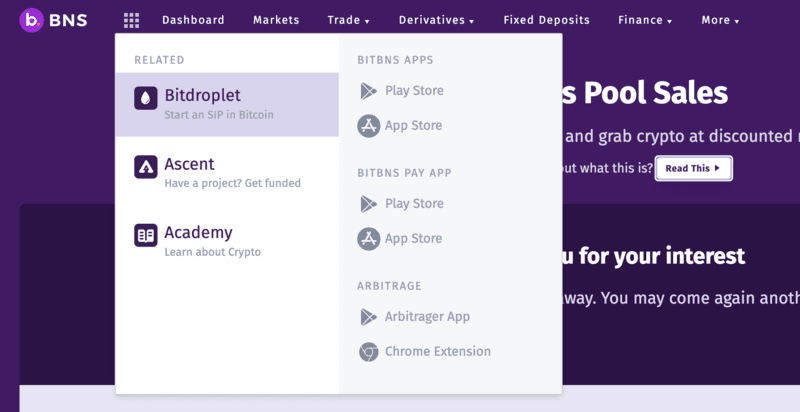Expand the Finance dropdown menu

tap(645, 20)
